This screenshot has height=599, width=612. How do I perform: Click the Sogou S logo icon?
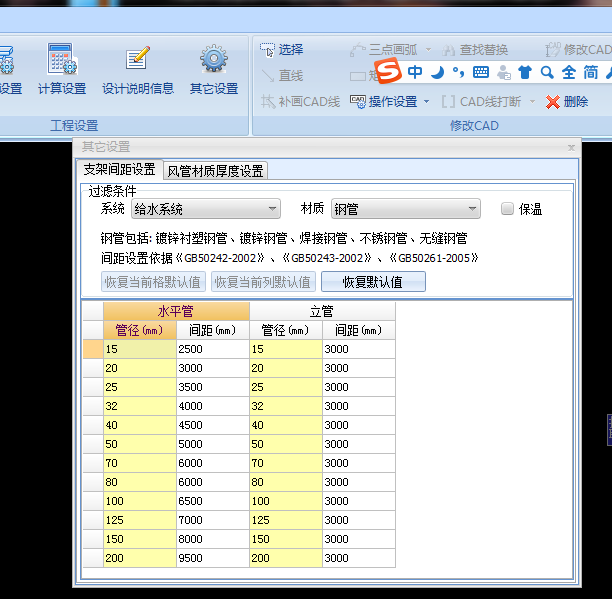coord(387,71)
